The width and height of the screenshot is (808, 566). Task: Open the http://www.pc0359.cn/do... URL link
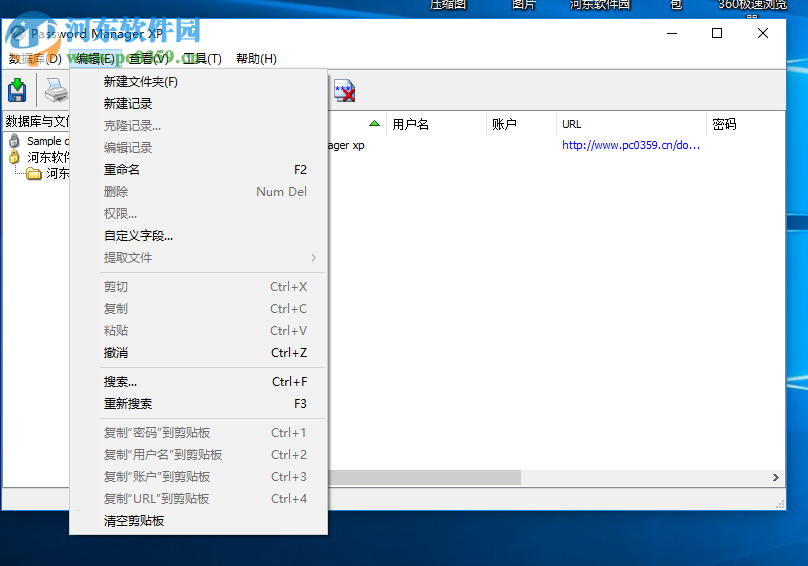[x=631, y=145]
